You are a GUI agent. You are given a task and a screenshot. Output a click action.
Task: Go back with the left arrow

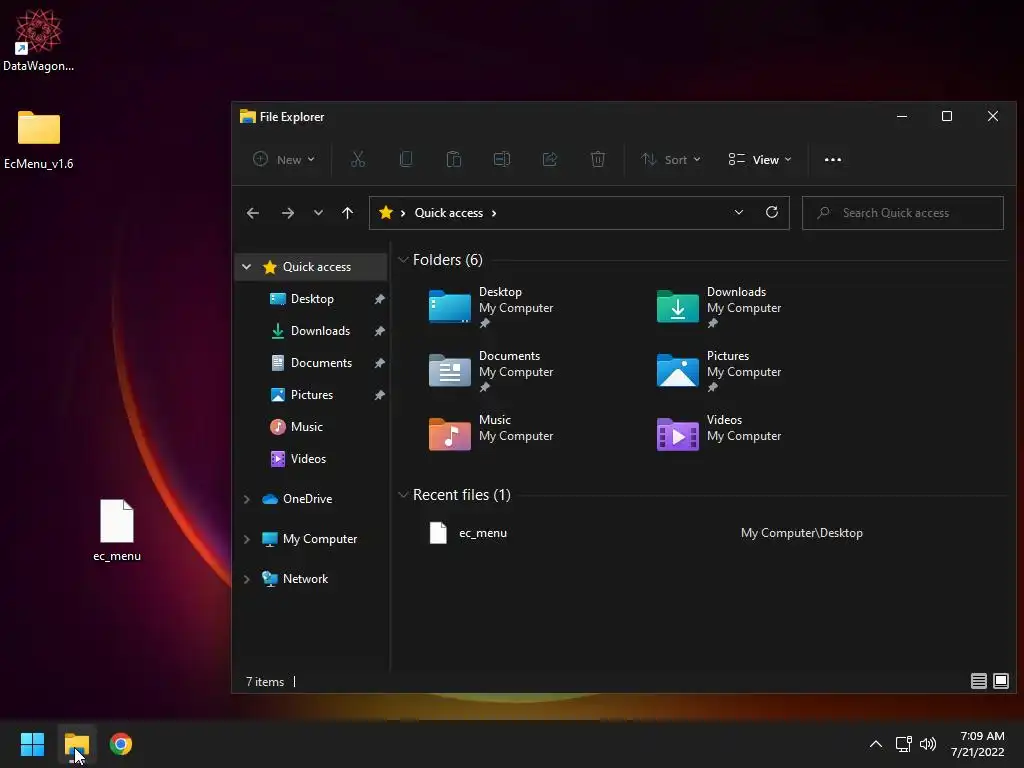click(x=253, y=213)
